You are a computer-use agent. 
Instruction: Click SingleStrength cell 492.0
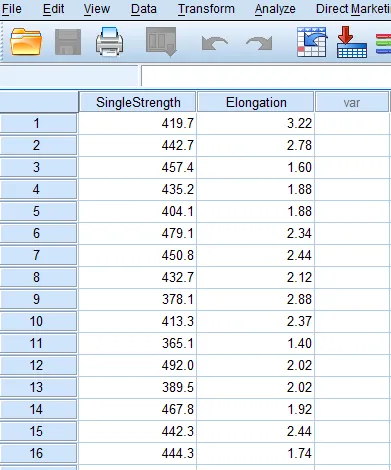[x=138, y=365]
